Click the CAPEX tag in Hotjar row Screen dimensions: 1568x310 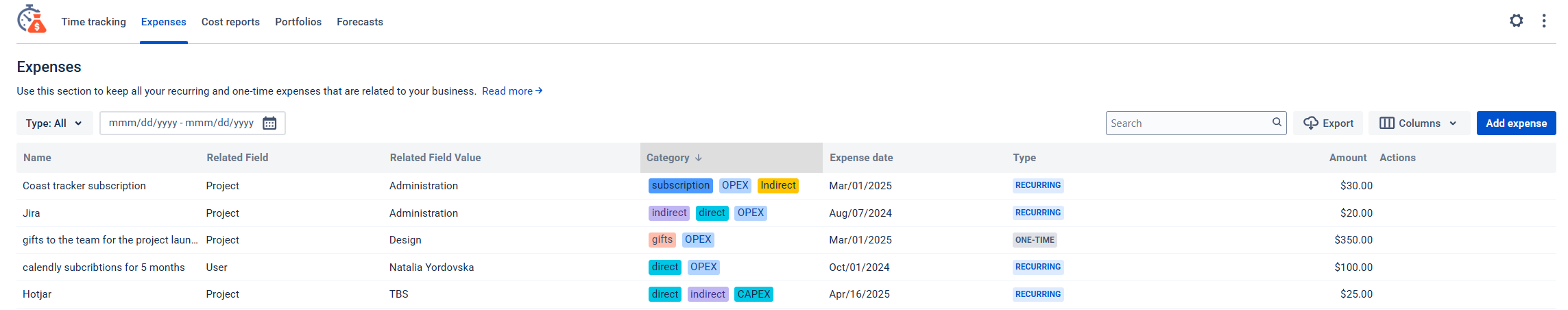[x=753, y=294]
